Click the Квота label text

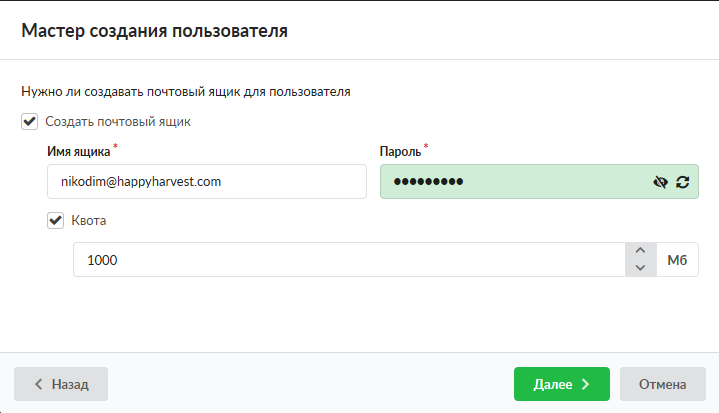click(x=89, y=220)
